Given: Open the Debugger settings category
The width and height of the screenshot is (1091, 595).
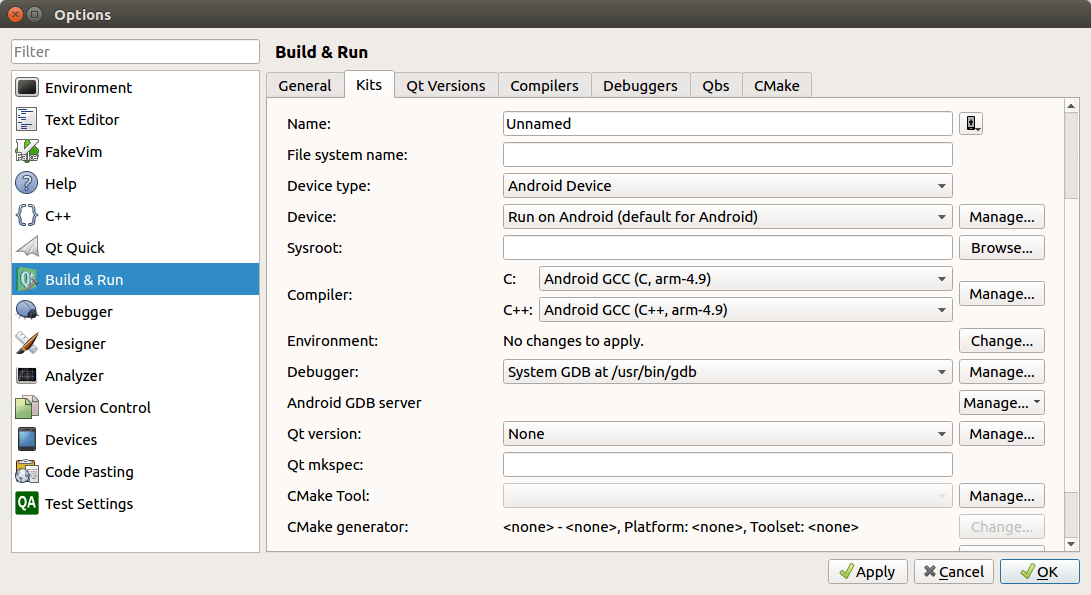Looking at the screenshot, I should point(27,311).
